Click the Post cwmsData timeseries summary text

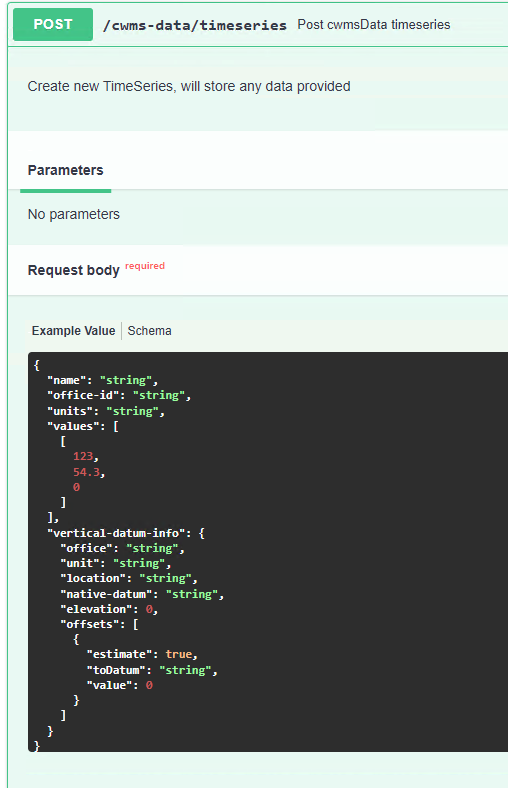coord(374,25)
